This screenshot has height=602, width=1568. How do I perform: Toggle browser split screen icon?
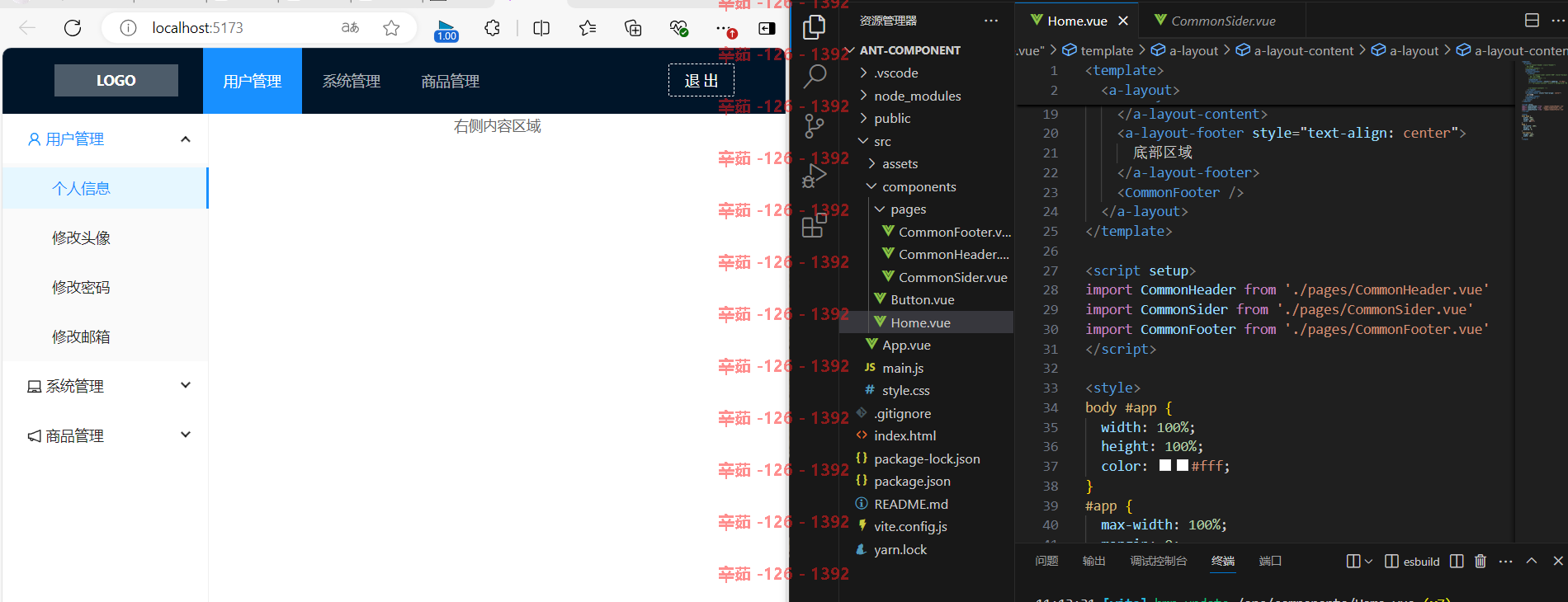coord(541,28)
